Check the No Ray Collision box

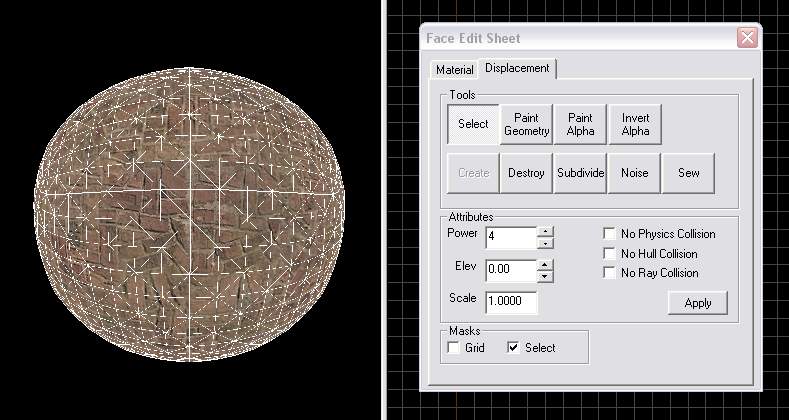(x=609, y=273)
